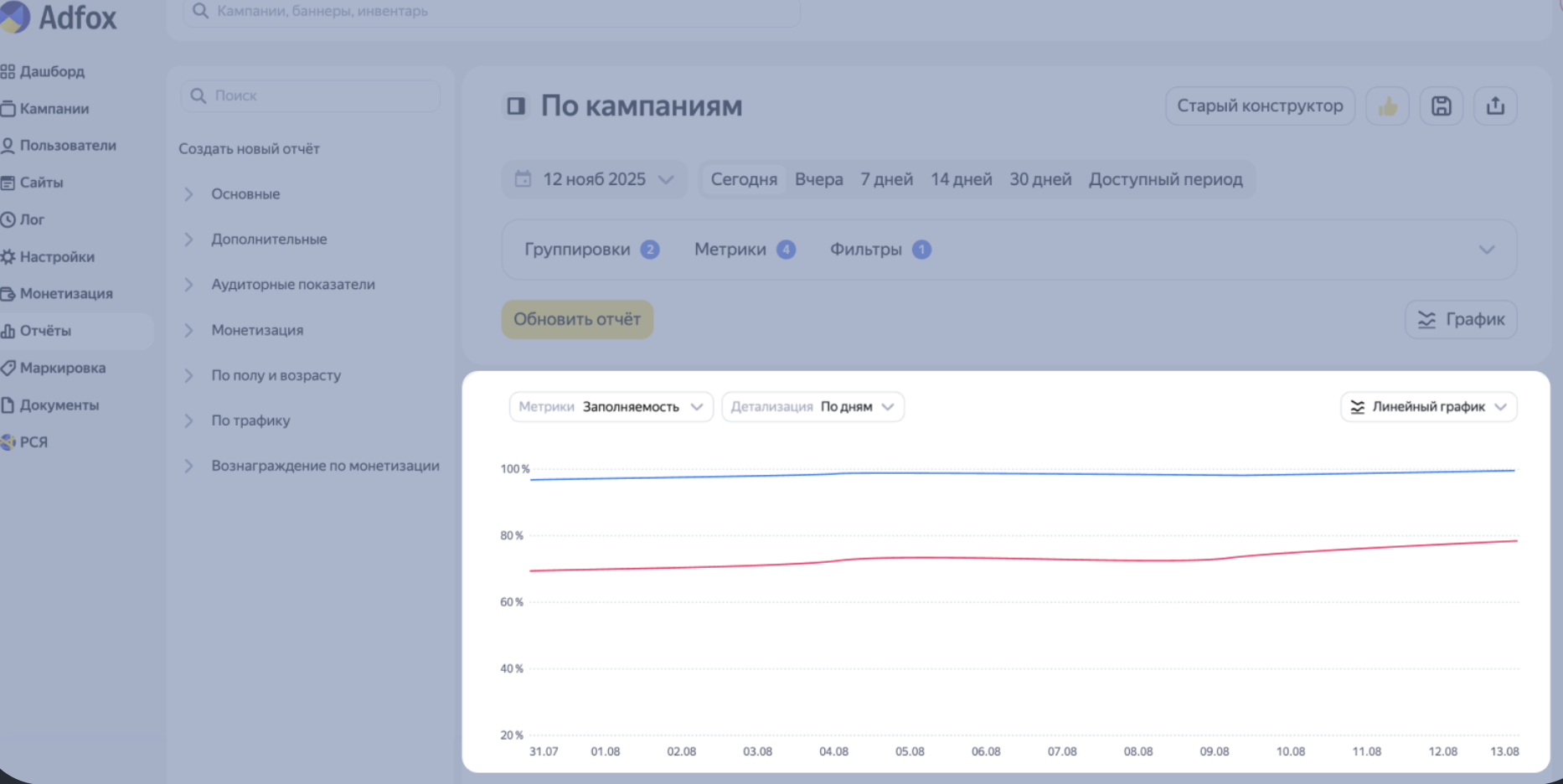Click the export/share upload icon
The height and width of the screenshot is (784, 1563).
coord(1495,106)
